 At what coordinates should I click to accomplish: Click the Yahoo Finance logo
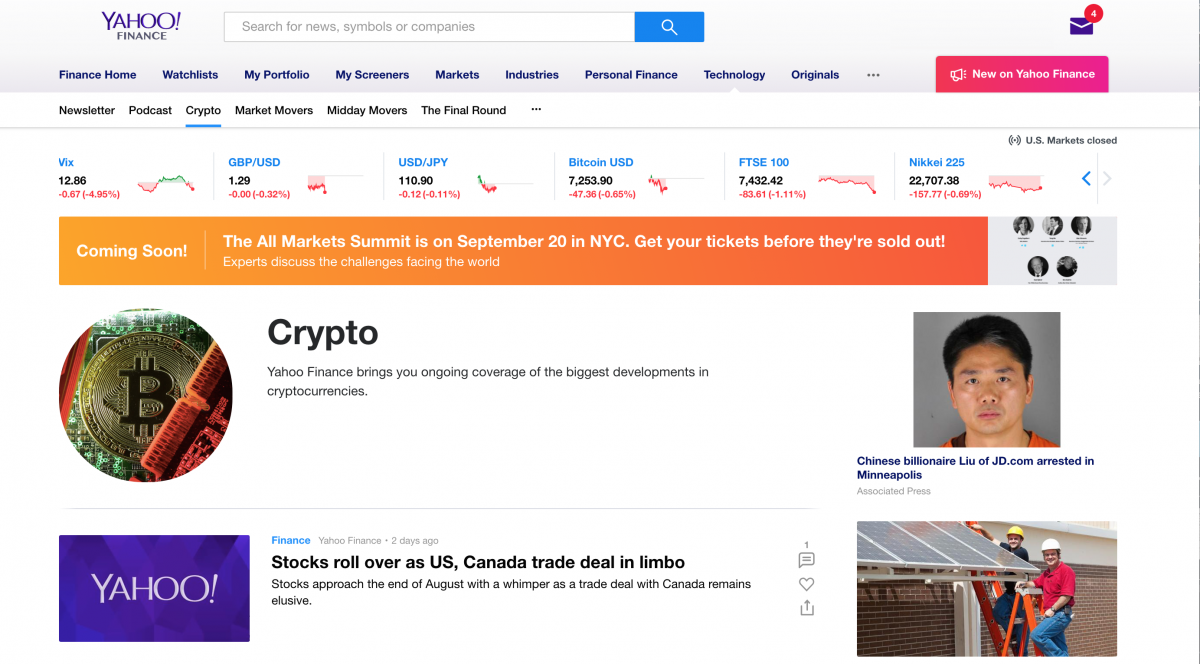click(141, 25)
